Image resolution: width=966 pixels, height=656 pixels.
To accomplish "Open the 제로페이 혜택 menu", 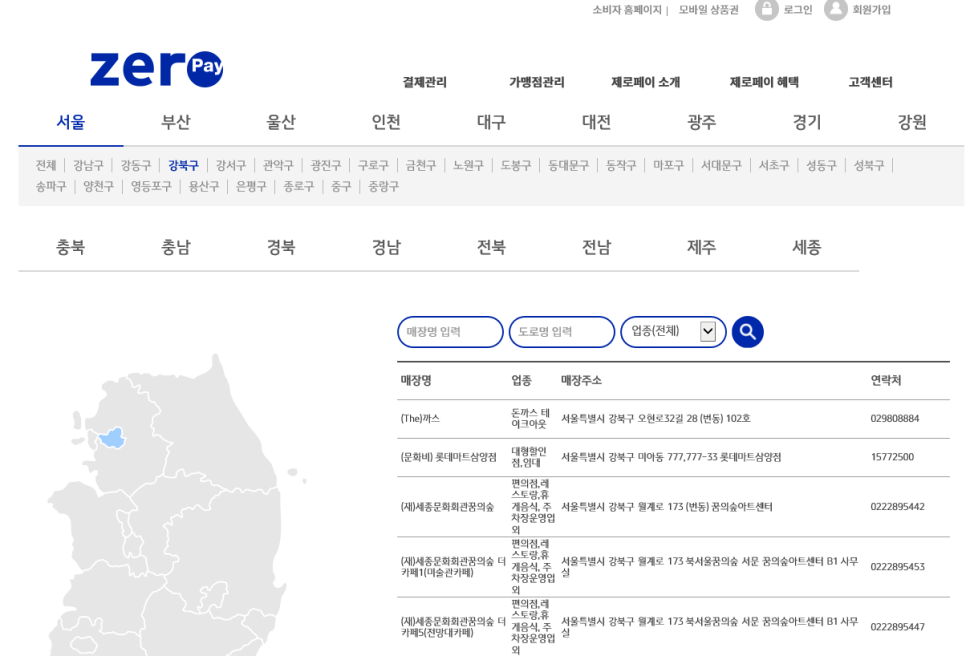I will (x=764, y=82).
